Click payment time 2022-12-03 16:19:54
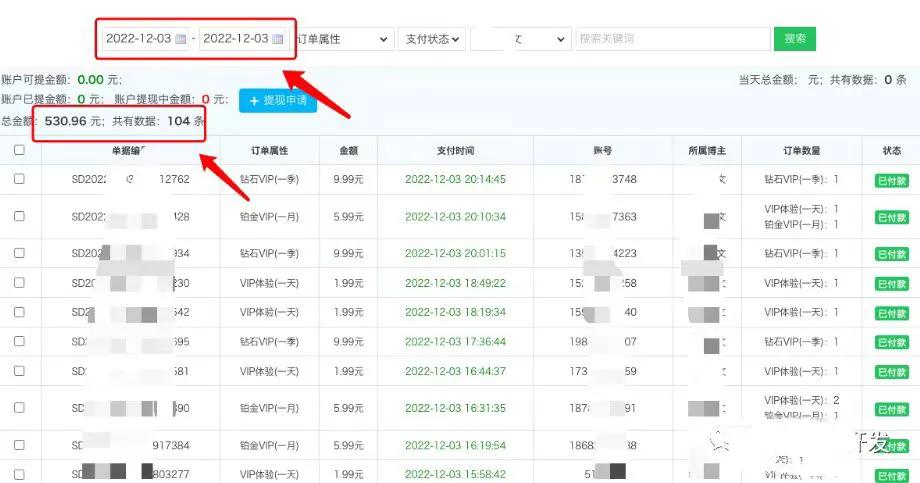Screen dimensions: 920x483 pyautogui.click(x=455, y=445)
